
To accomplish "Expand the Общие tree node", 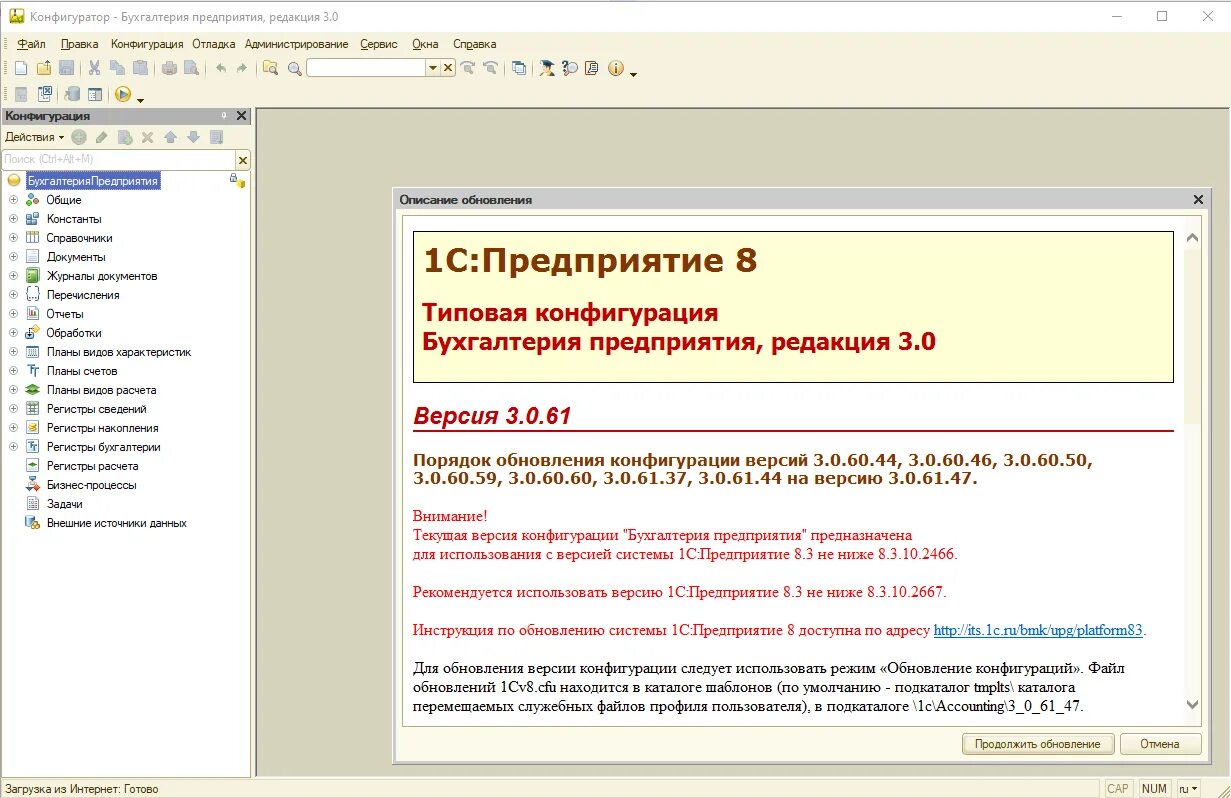I will pyautogui.click(x=14, y=200).
